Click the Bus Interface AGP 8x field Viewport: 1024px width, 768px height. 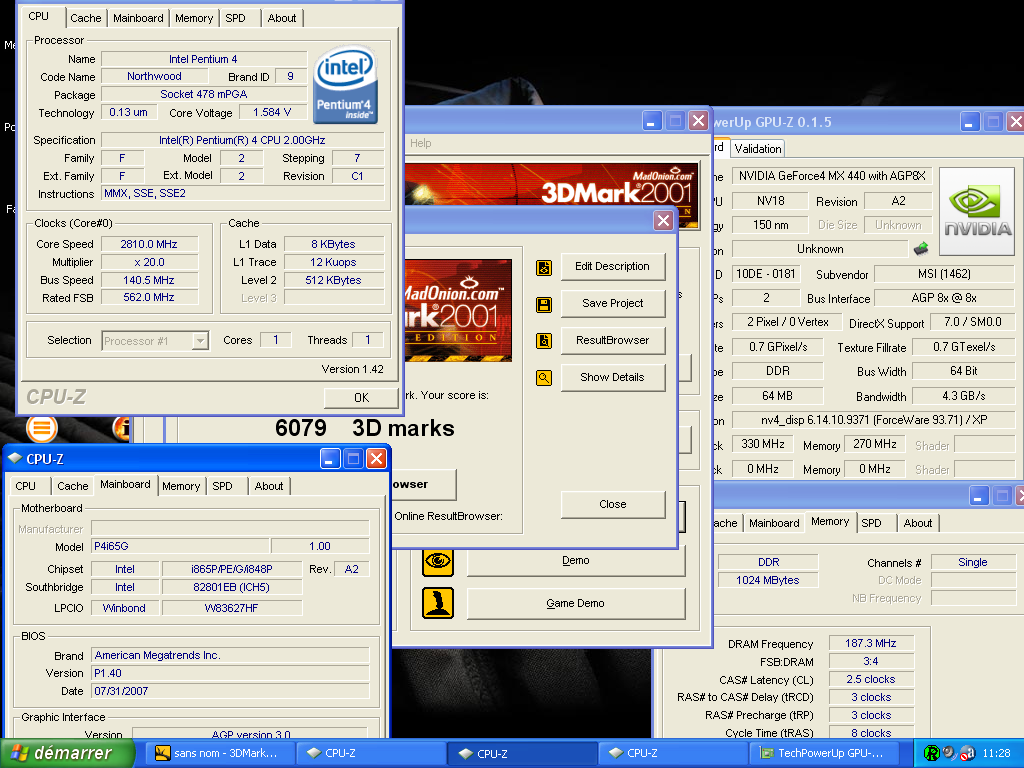pyautogui.click(x=944, y=298)
